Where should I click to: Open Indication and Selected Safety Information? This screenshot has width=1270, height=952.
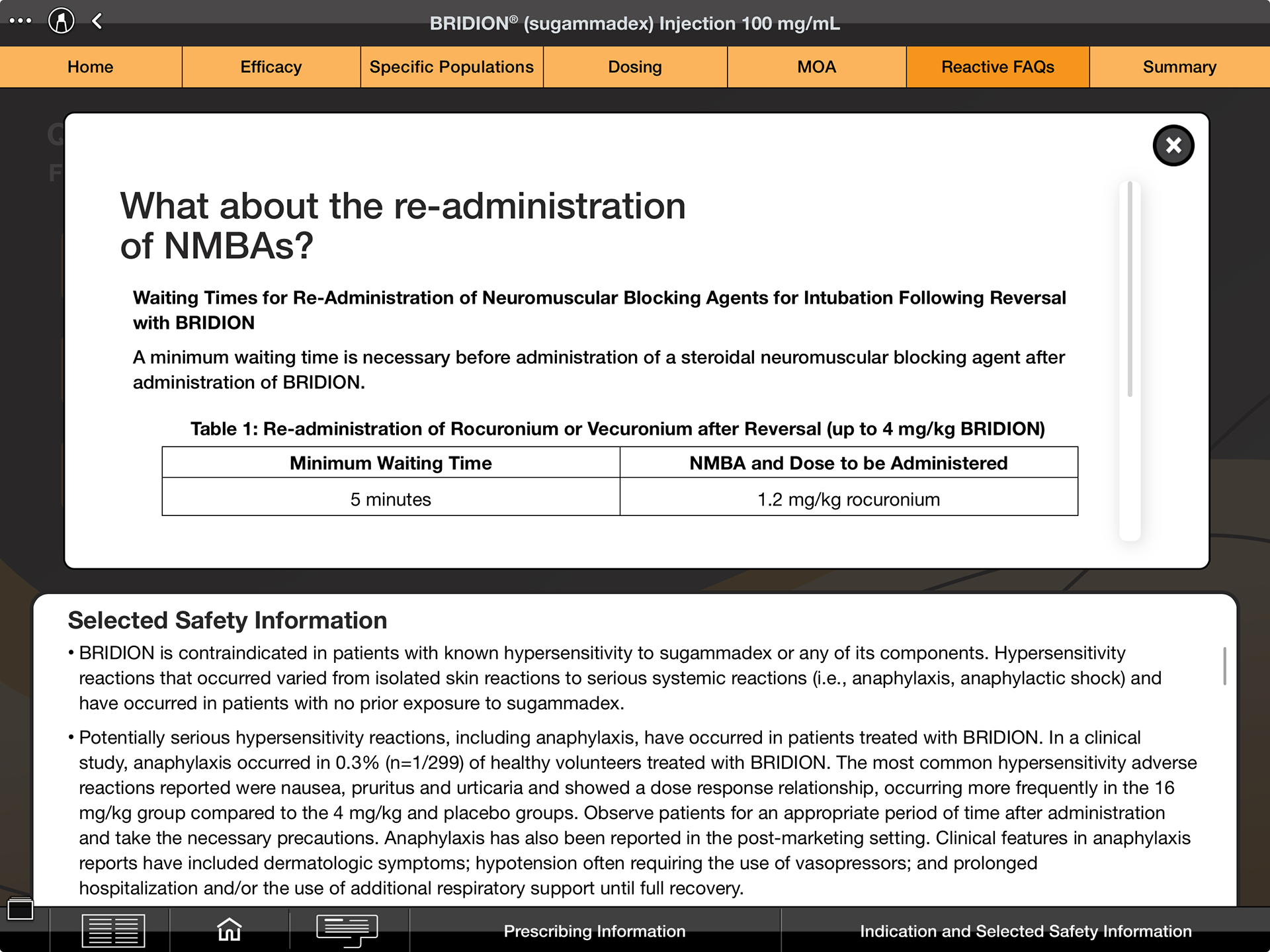click(1025, 931)
